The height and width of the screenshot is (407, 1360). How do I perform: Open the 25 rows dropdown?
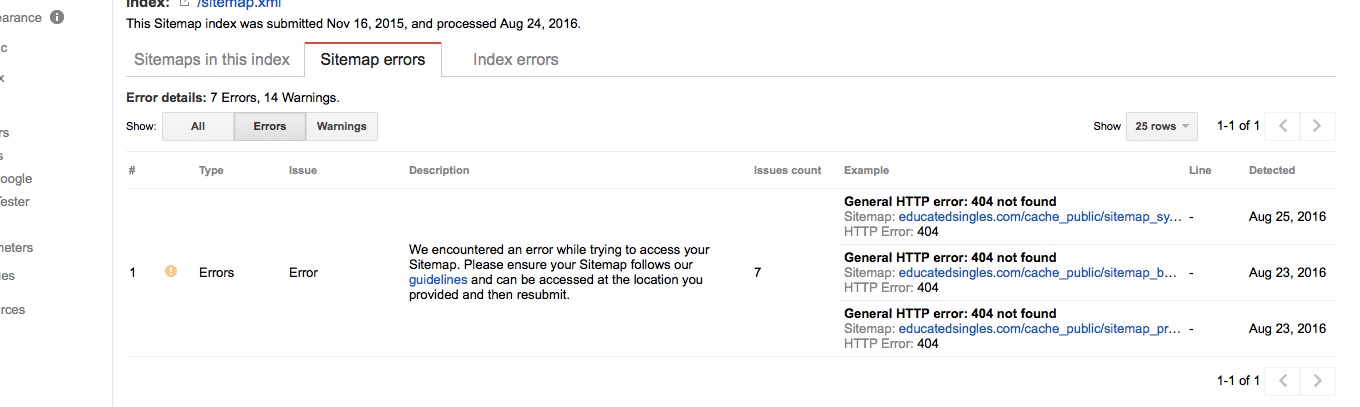point(1161,126)
